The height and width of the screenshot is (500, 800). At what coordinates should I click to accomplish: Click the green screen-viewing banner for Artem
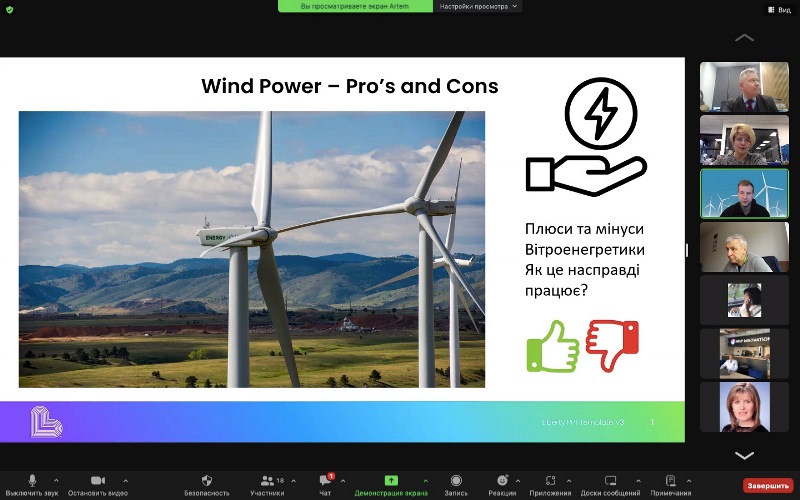(355, 6)
